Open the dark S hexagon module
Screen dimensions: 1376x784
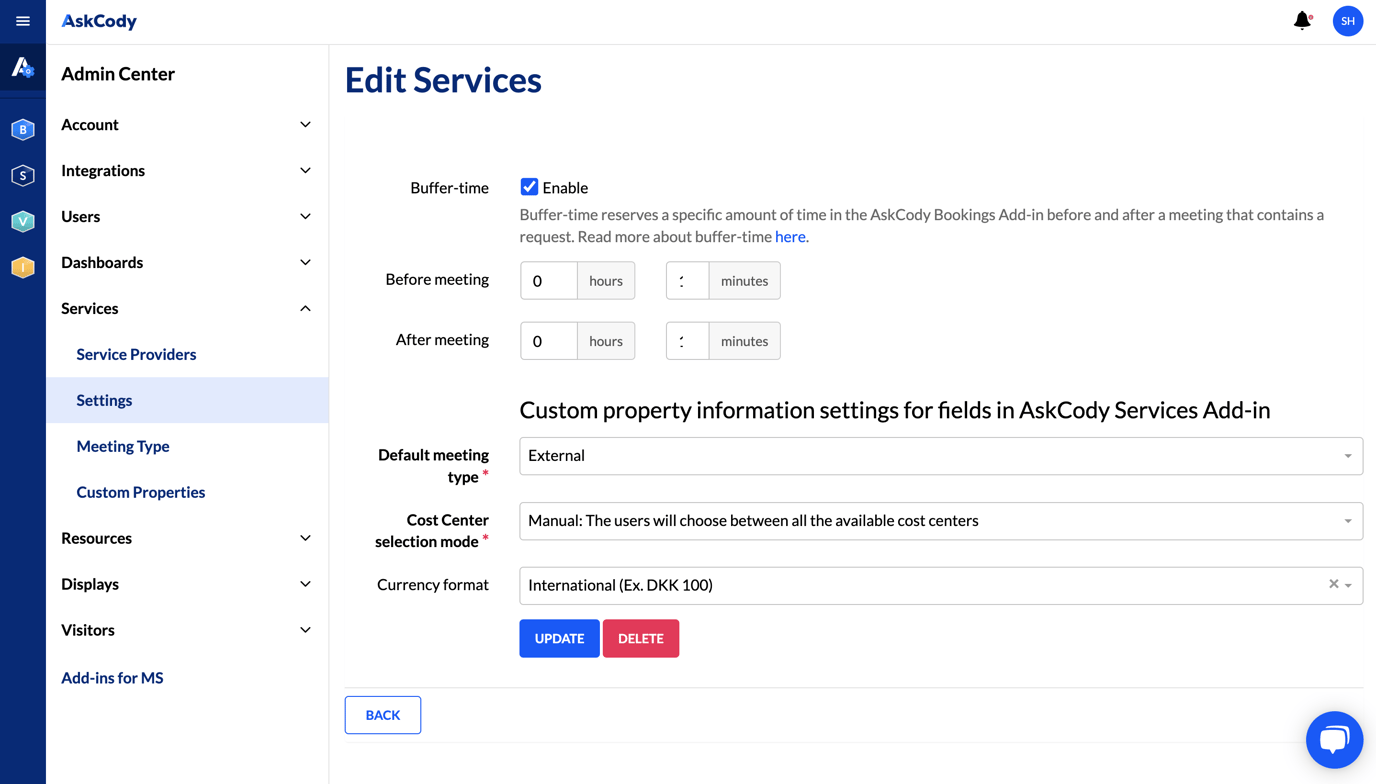pos(22,175)
